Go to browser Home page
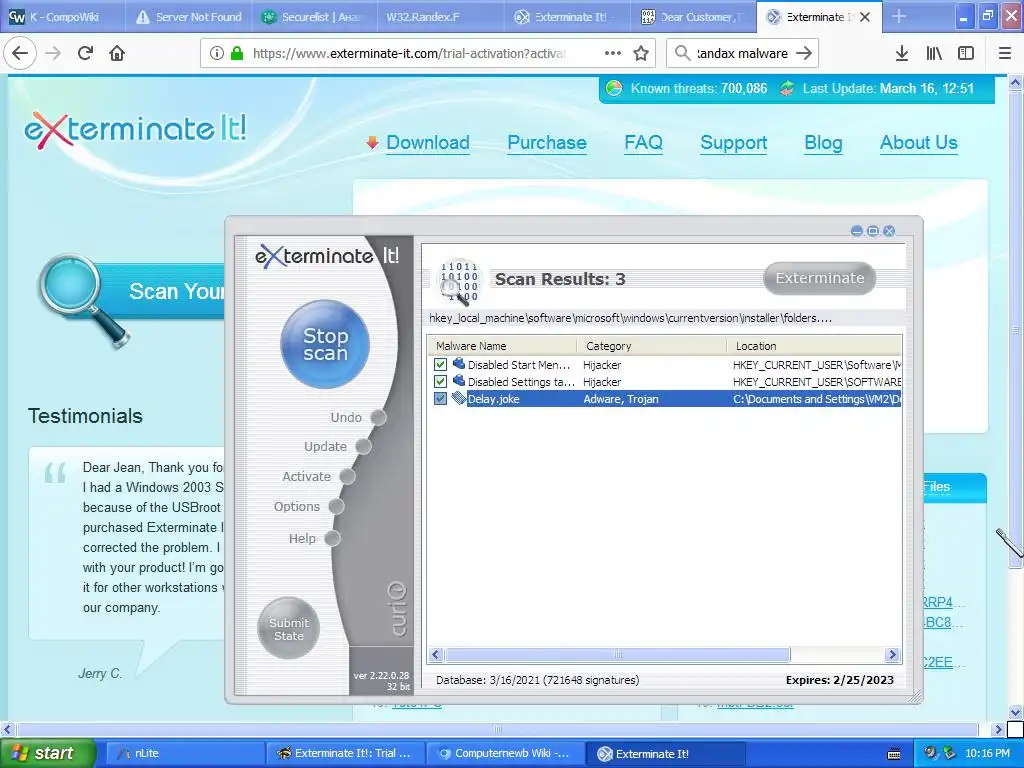 pos(117,53)
